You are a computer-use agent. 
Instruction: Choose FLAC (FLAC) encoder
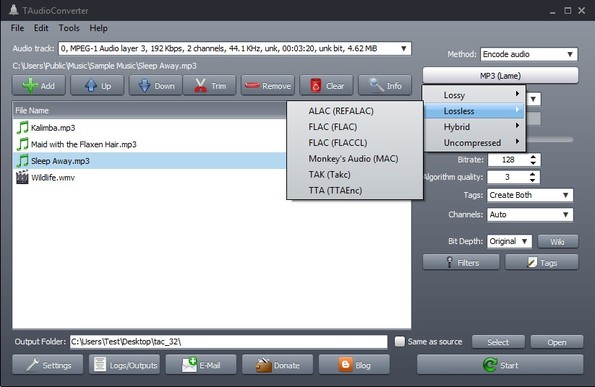tap(355, 127)
